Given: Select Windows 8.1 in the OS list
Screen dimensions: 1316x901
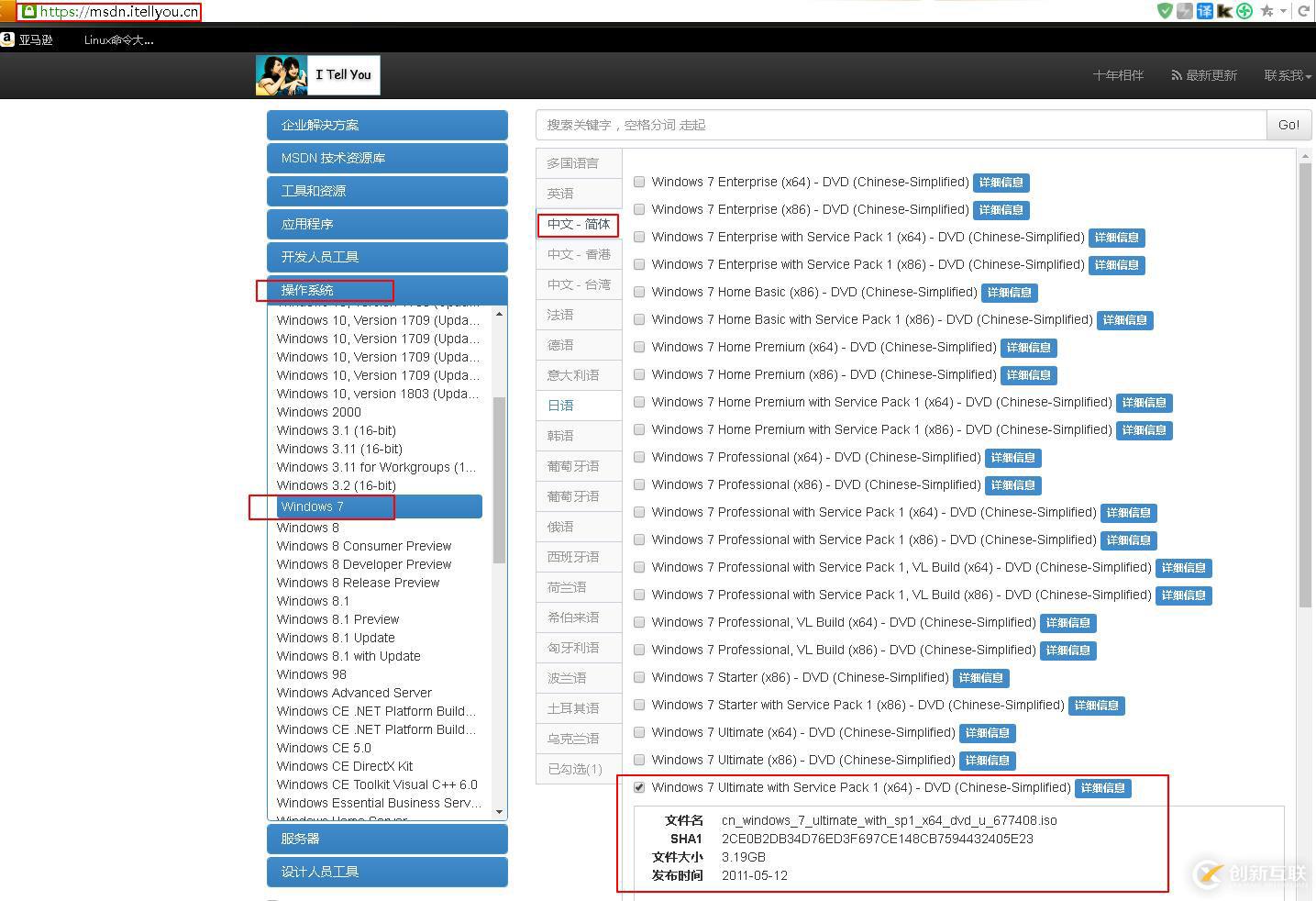Looking at the screenshot, I should point(313,601).
